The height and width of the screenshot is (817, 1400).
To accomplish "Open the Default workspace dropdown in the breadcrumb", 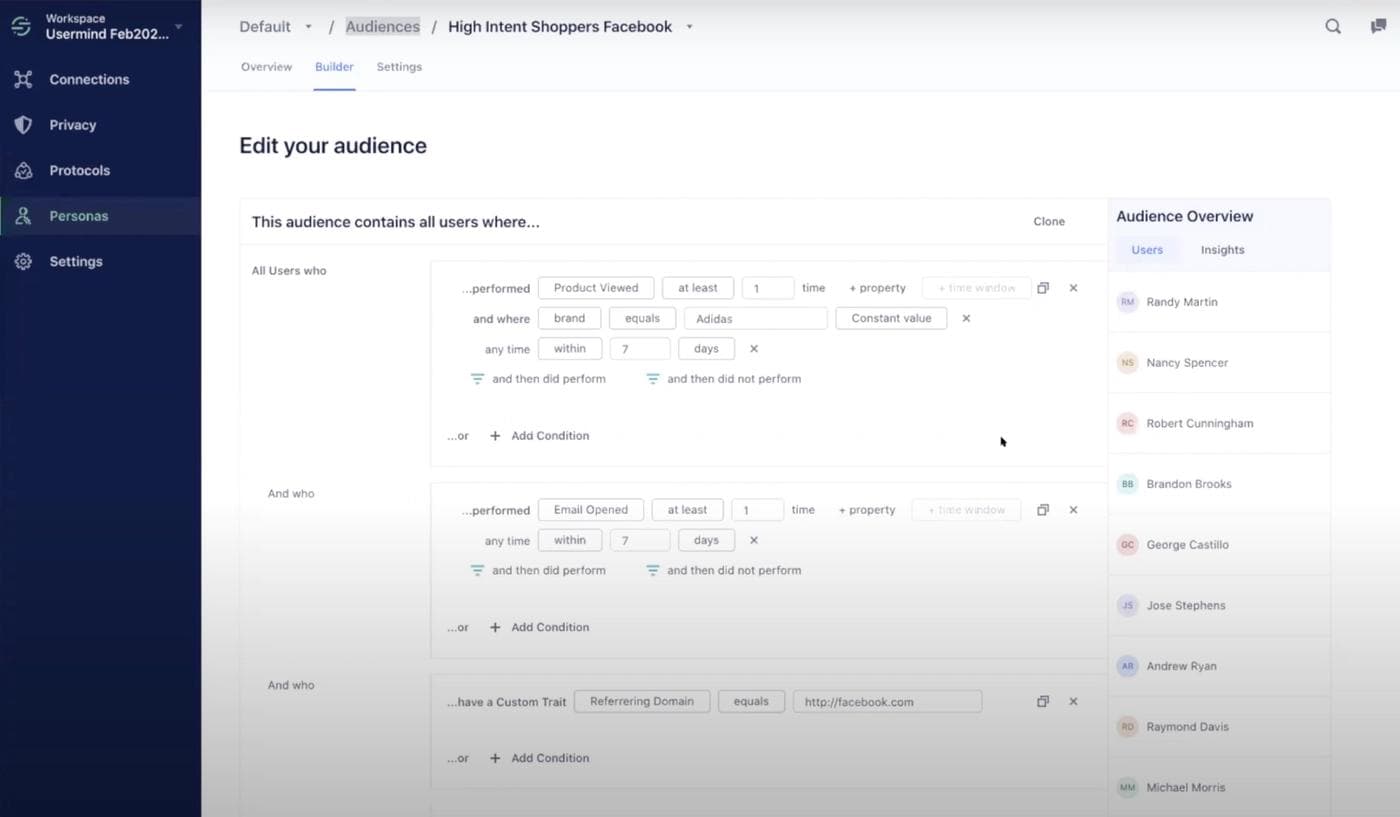I will [x=308, y=27].
